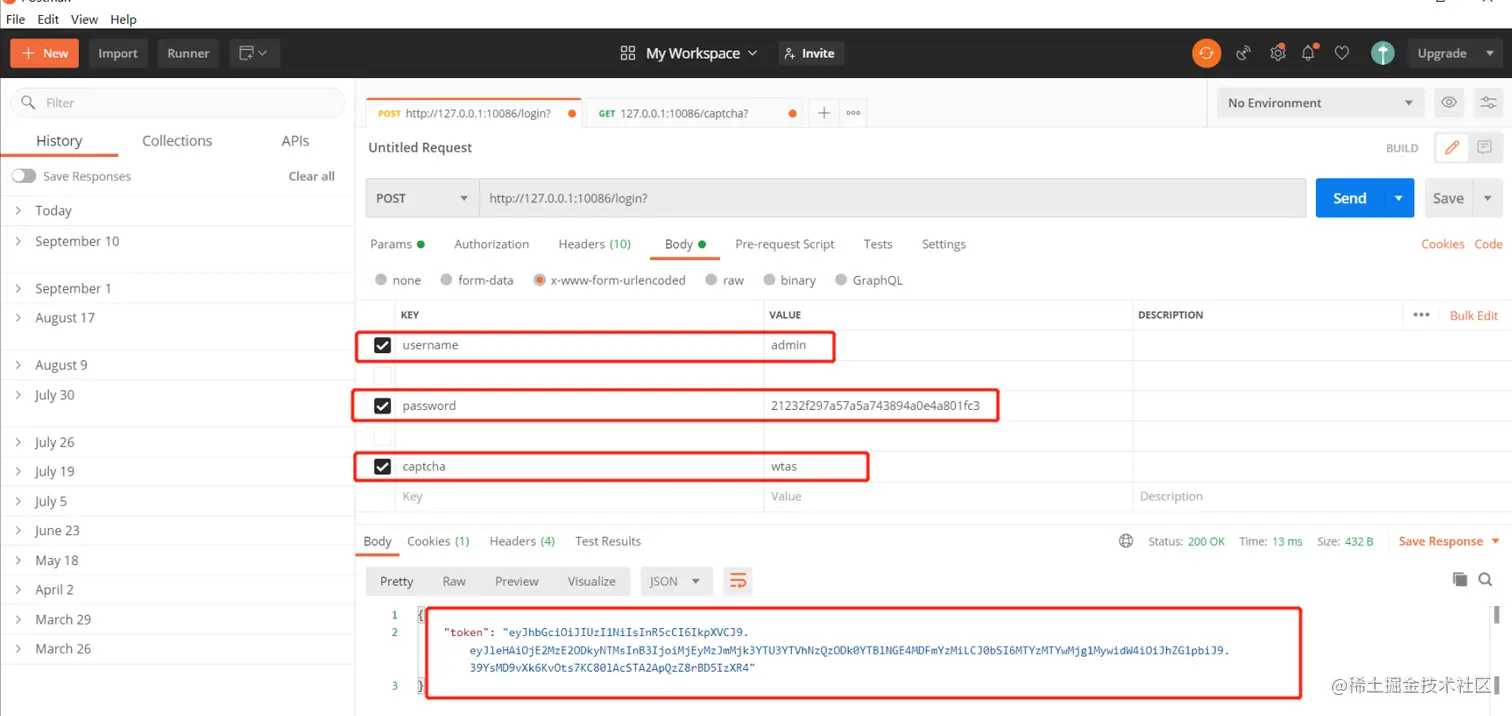Viewport: 1512px width, 716px height.
Task: Select form-data body type
Action: 447,280
